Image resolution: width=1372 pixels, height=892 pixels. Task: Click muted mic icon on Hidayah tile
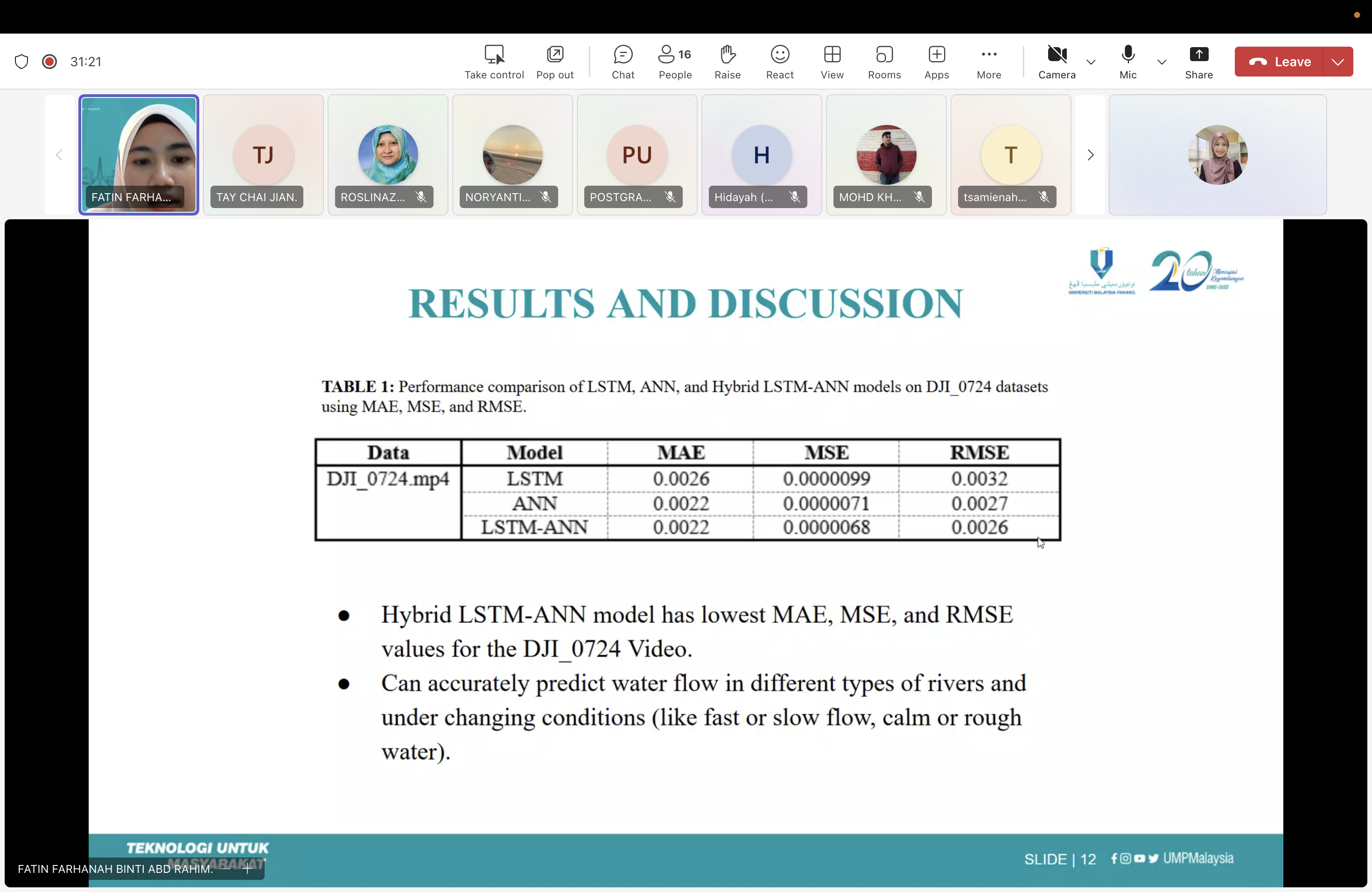(795, 197)
